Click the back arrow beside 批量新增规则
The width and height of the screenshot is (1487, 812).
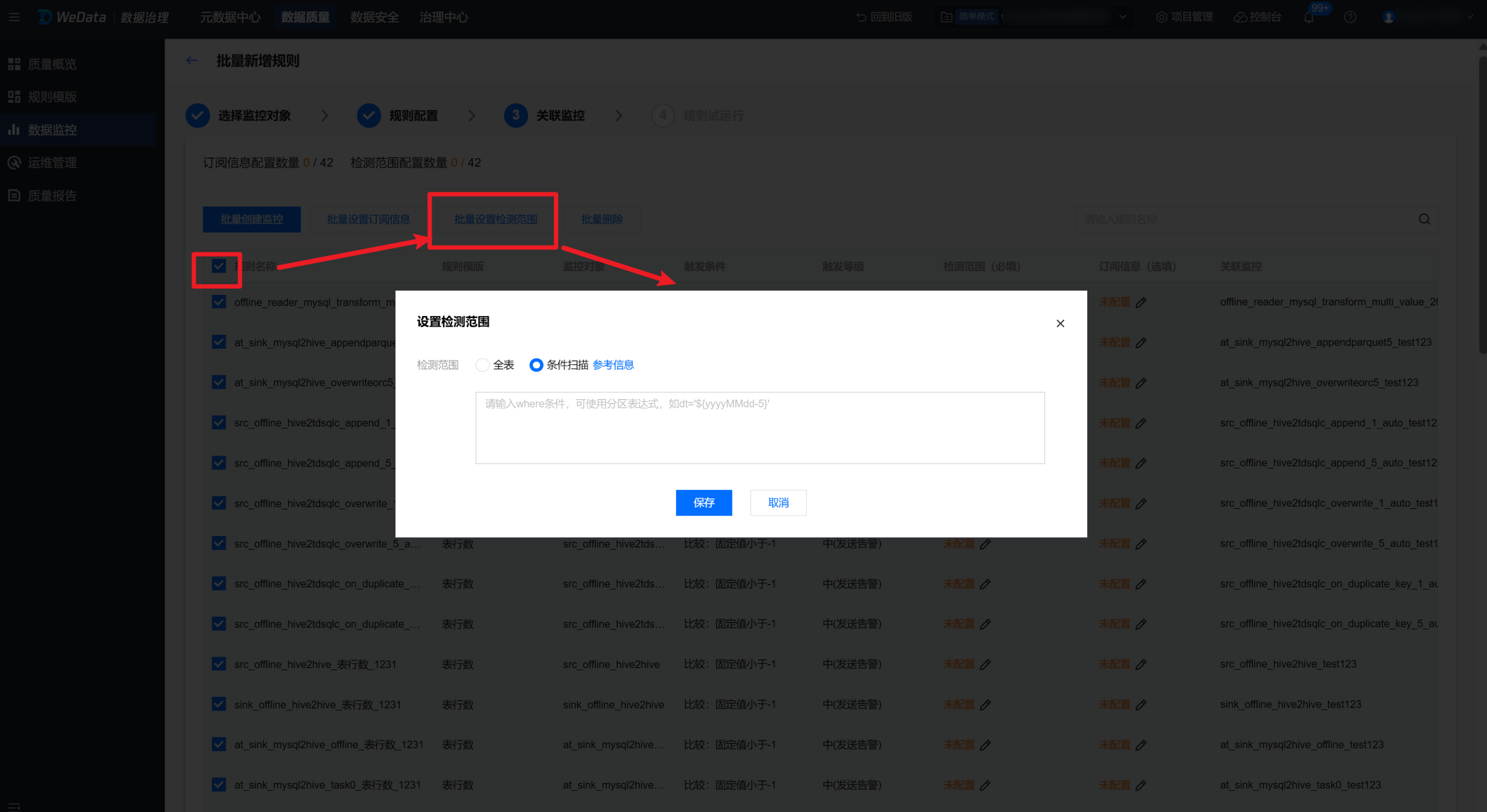[x=192, y=60]
